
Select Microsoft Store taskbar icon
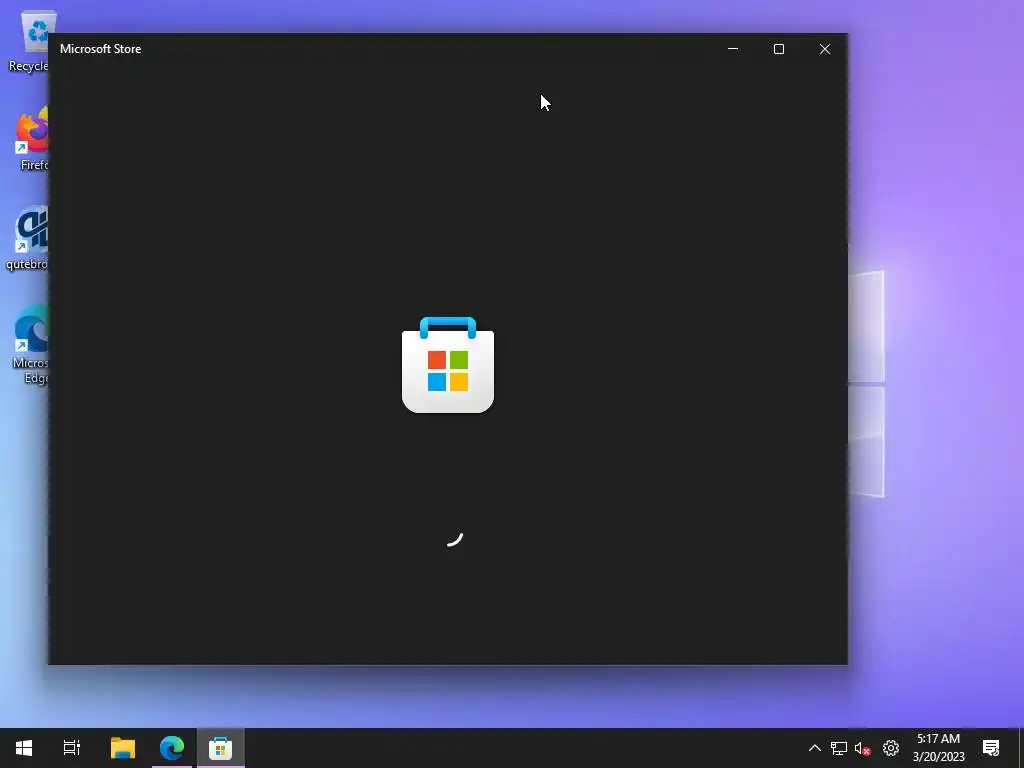221,748
